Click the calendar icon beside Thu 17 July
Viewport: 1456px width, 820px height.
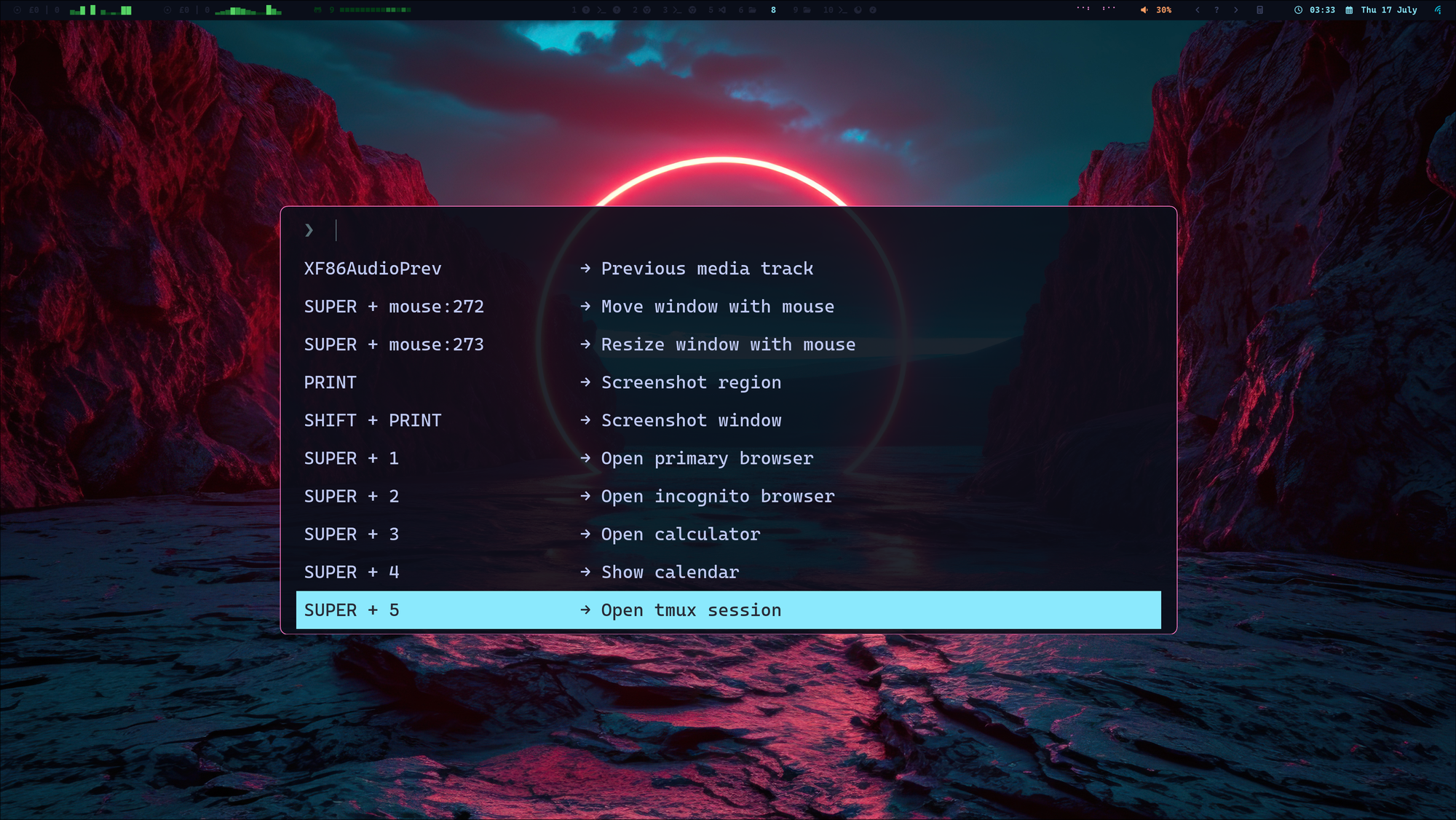coord(1349,10)
